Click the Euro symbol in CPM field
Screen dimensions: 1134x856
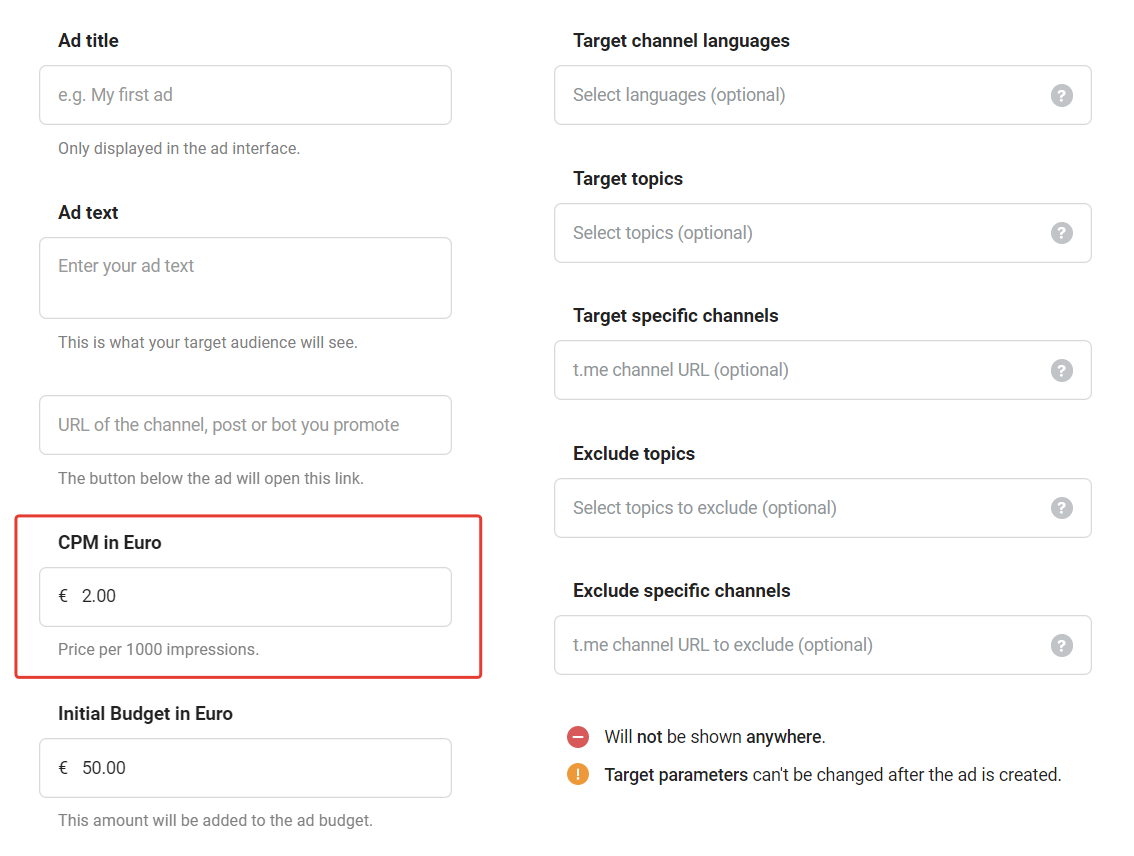pos(63,596)
